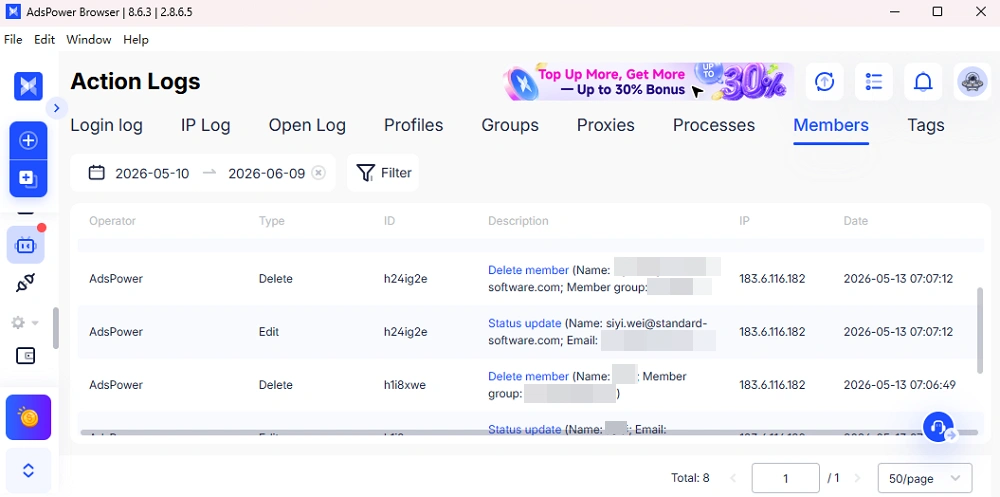
Task: Edit end date 2026-06-09
Action: tap(267, 174)
